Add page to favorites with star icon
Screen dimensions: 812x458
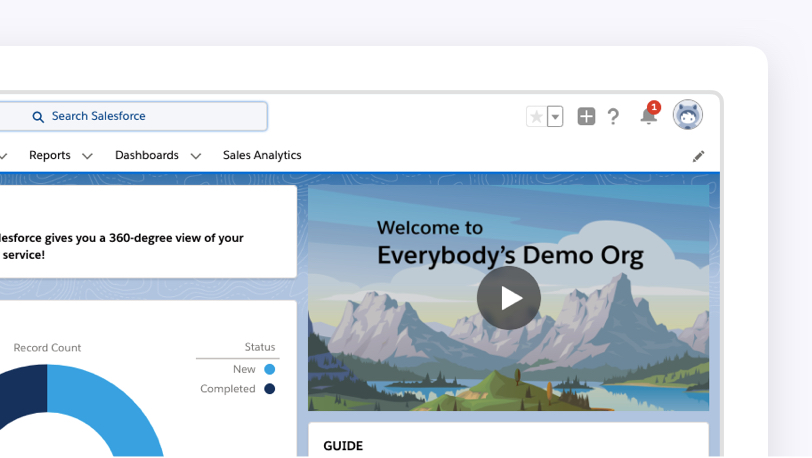(x=536, y=117)
